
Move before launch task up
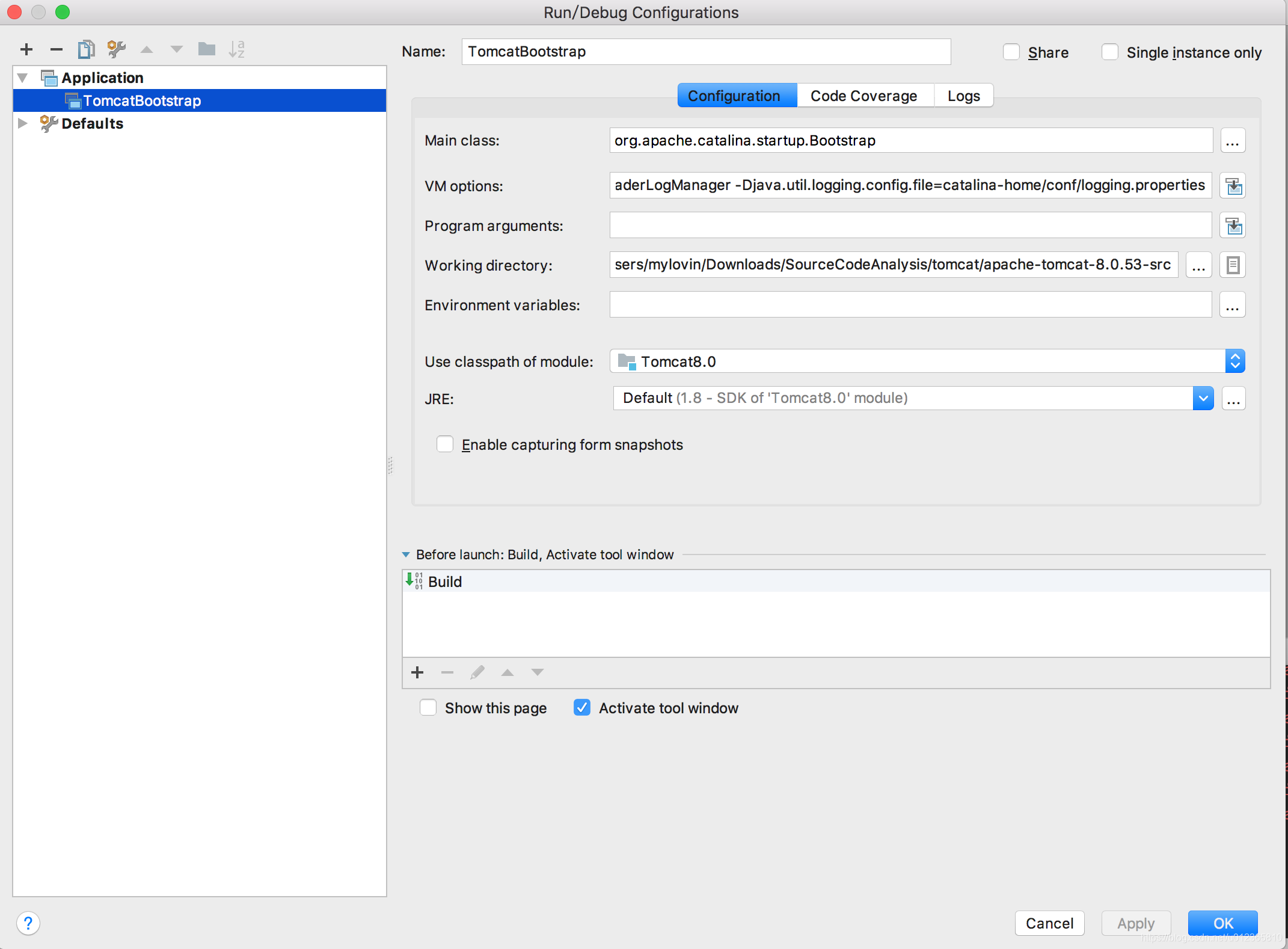tap(508, 672)
